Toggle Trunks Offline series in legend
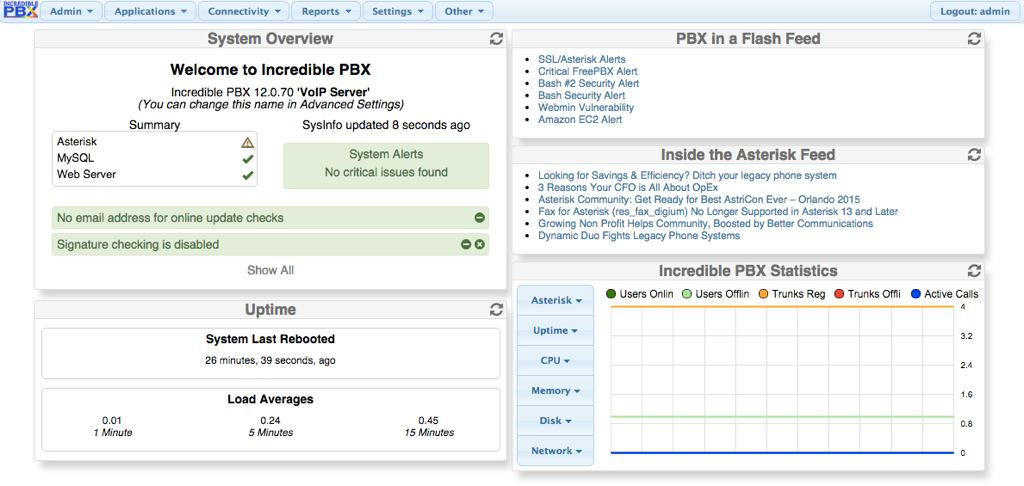Image resolution: width=1024 pixels, height=486 pixels. coord(867,294)
